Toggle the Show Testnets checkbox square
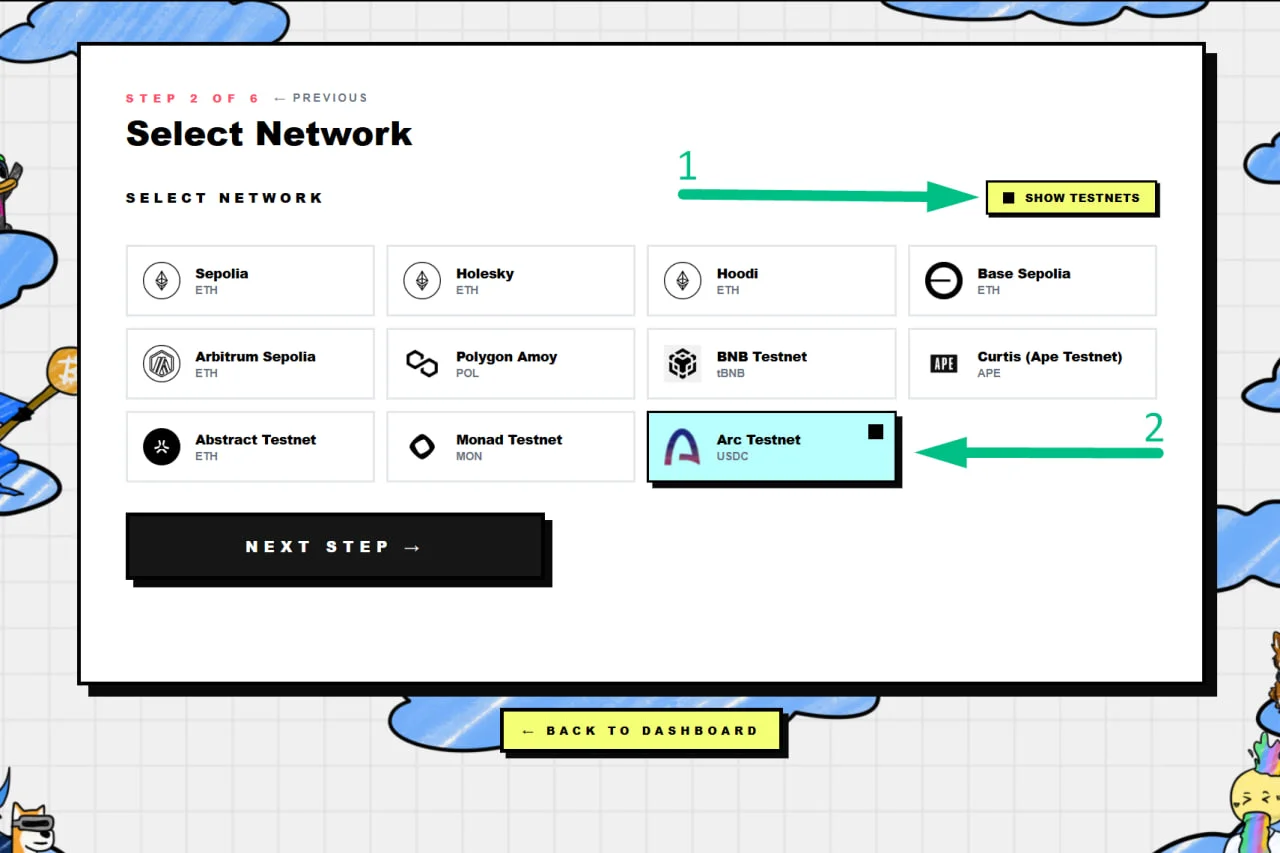The image size is (1280, 853). (1008, 198)
